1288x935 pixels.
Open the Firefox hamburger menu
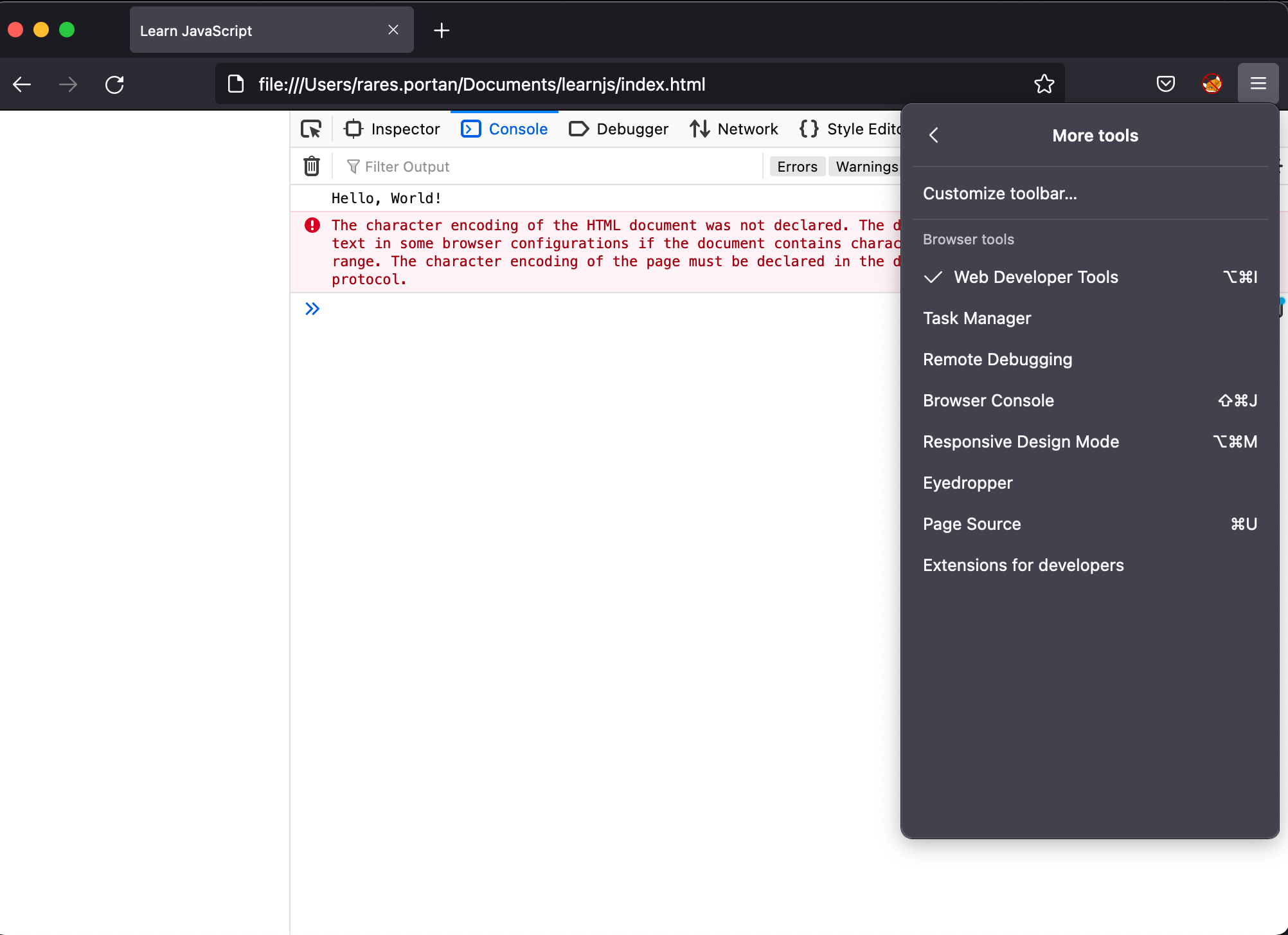pos(1258,84)
